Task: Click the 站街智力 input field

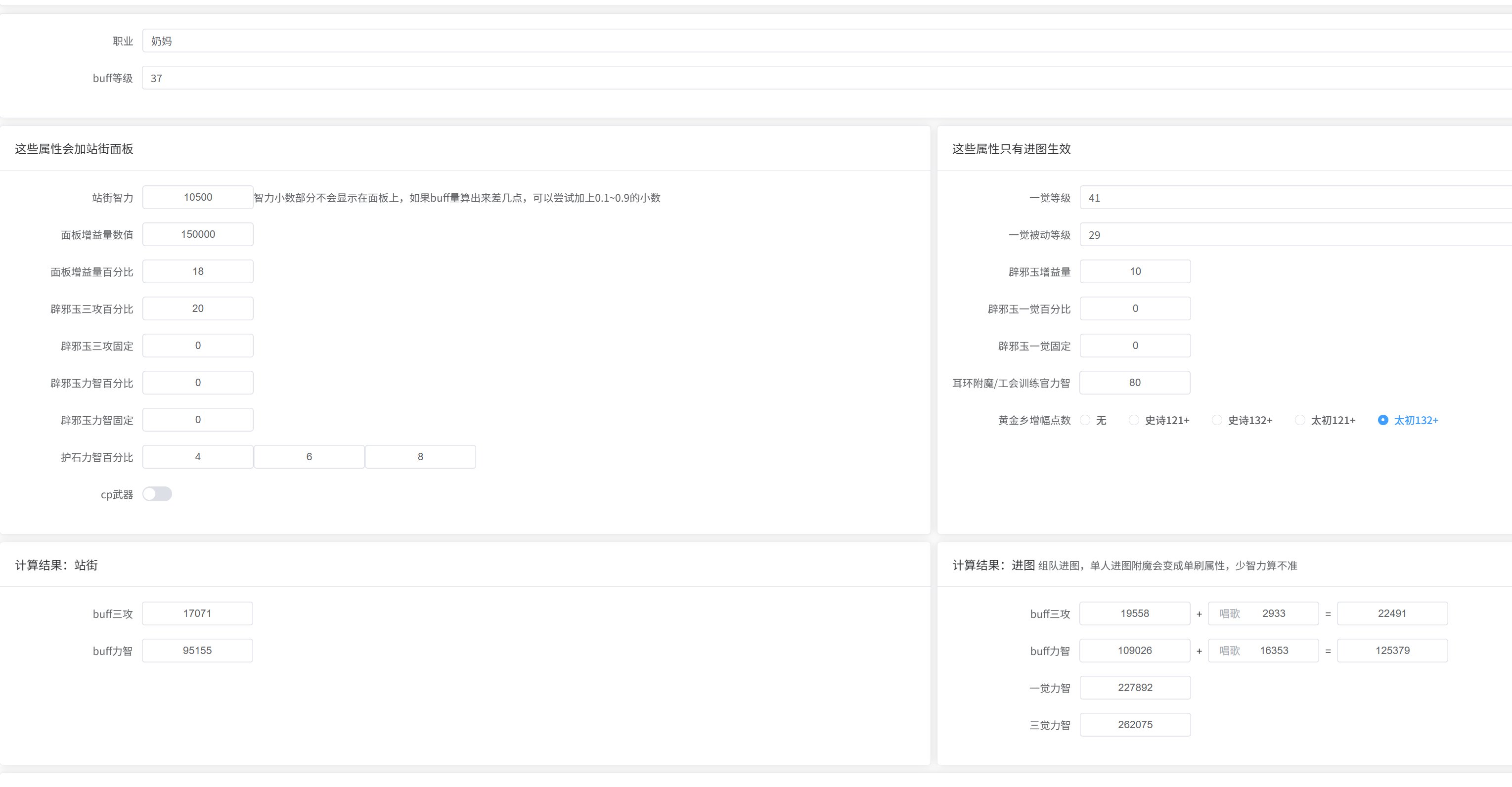Action: point(198,197)
